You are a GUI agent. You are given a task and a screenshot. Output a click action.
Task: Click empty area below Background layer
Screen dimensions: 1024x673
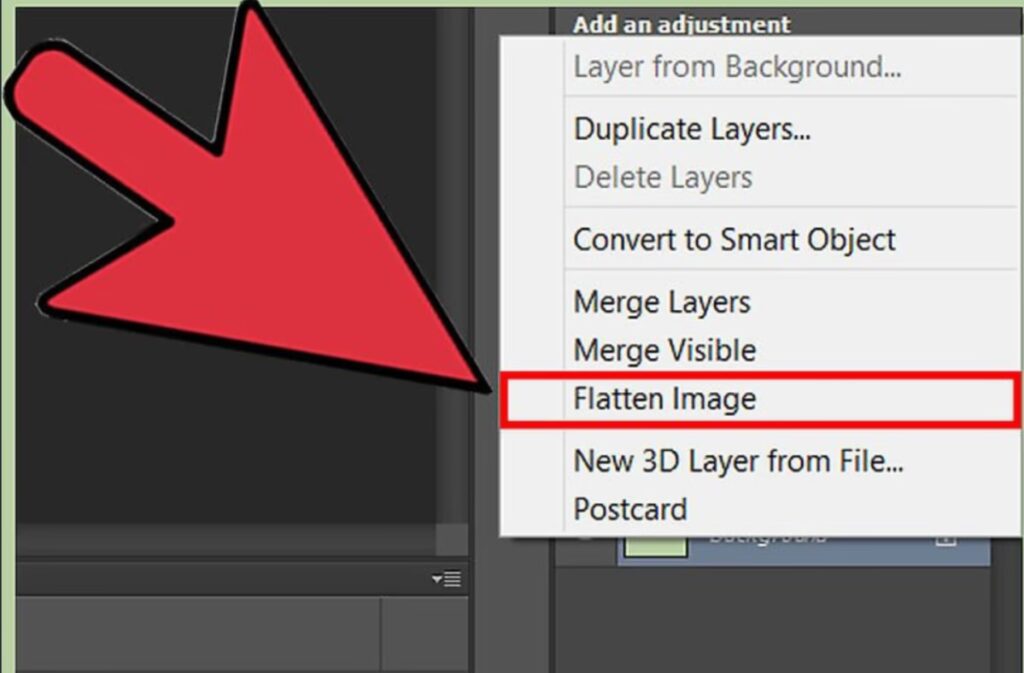770,620
